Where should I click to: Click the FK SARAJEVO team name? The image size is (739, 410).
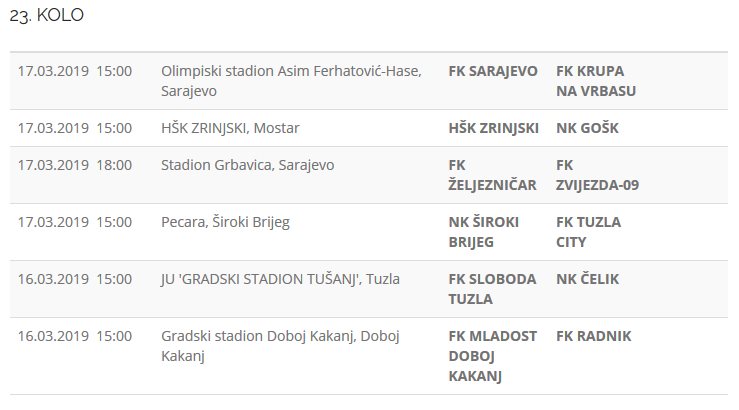point(493,72)
